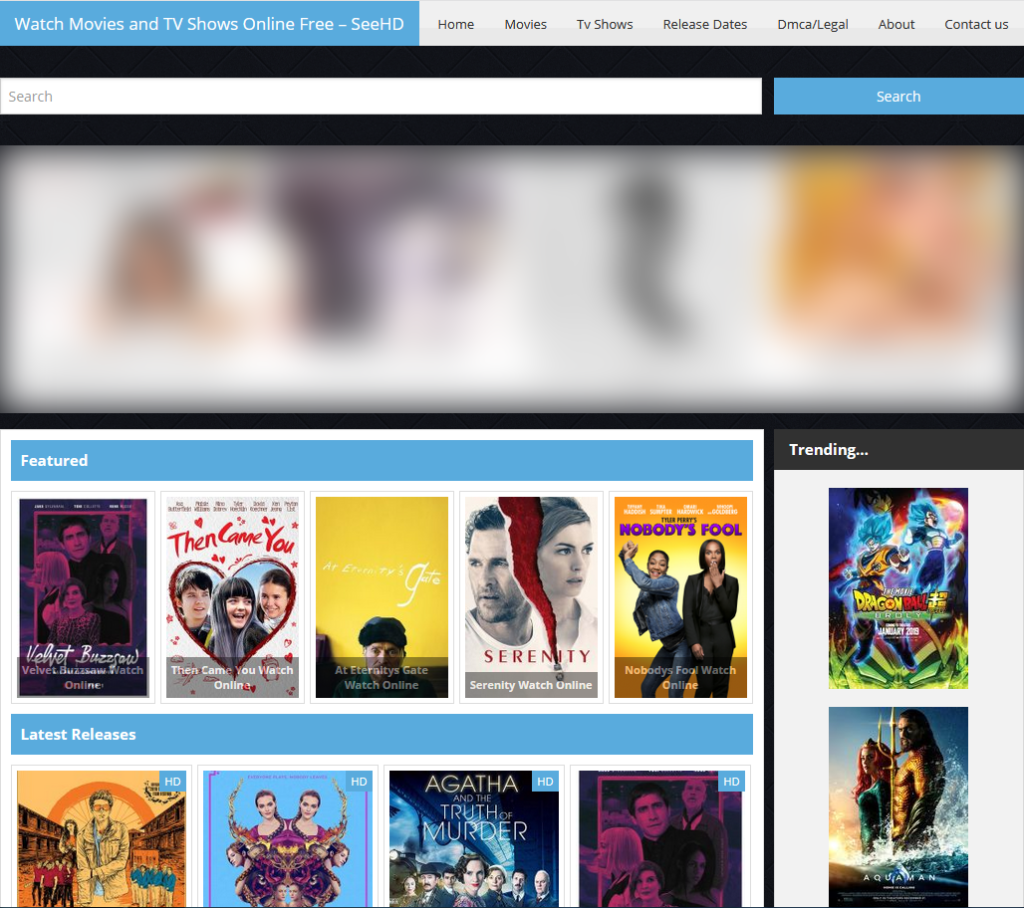The image size is (1024, 908).
Task: Click the blue Search button
Action: pyautogui.click(x=899, y=96)
